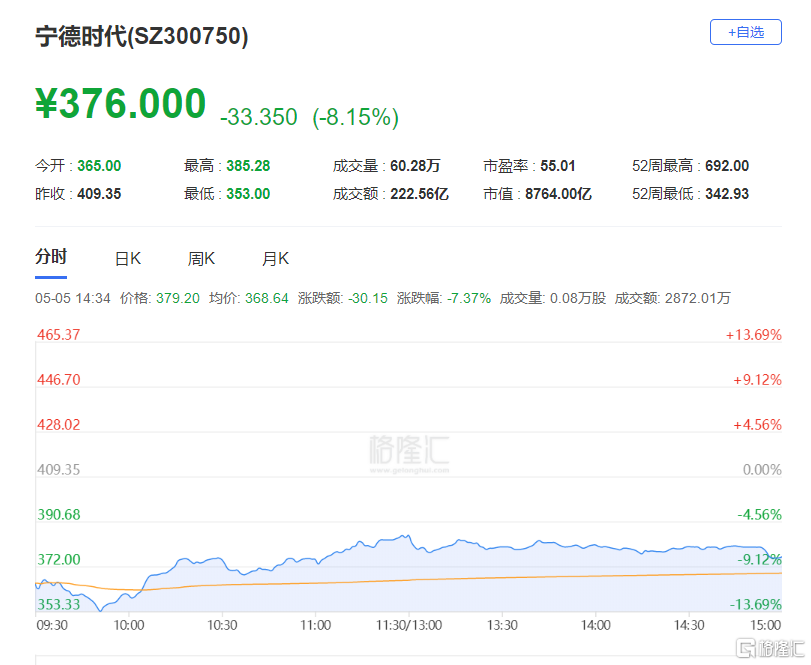This screenshot has width=811, height=665.
Task: Click the 13:30 time axis label
Action: point(502,625)
